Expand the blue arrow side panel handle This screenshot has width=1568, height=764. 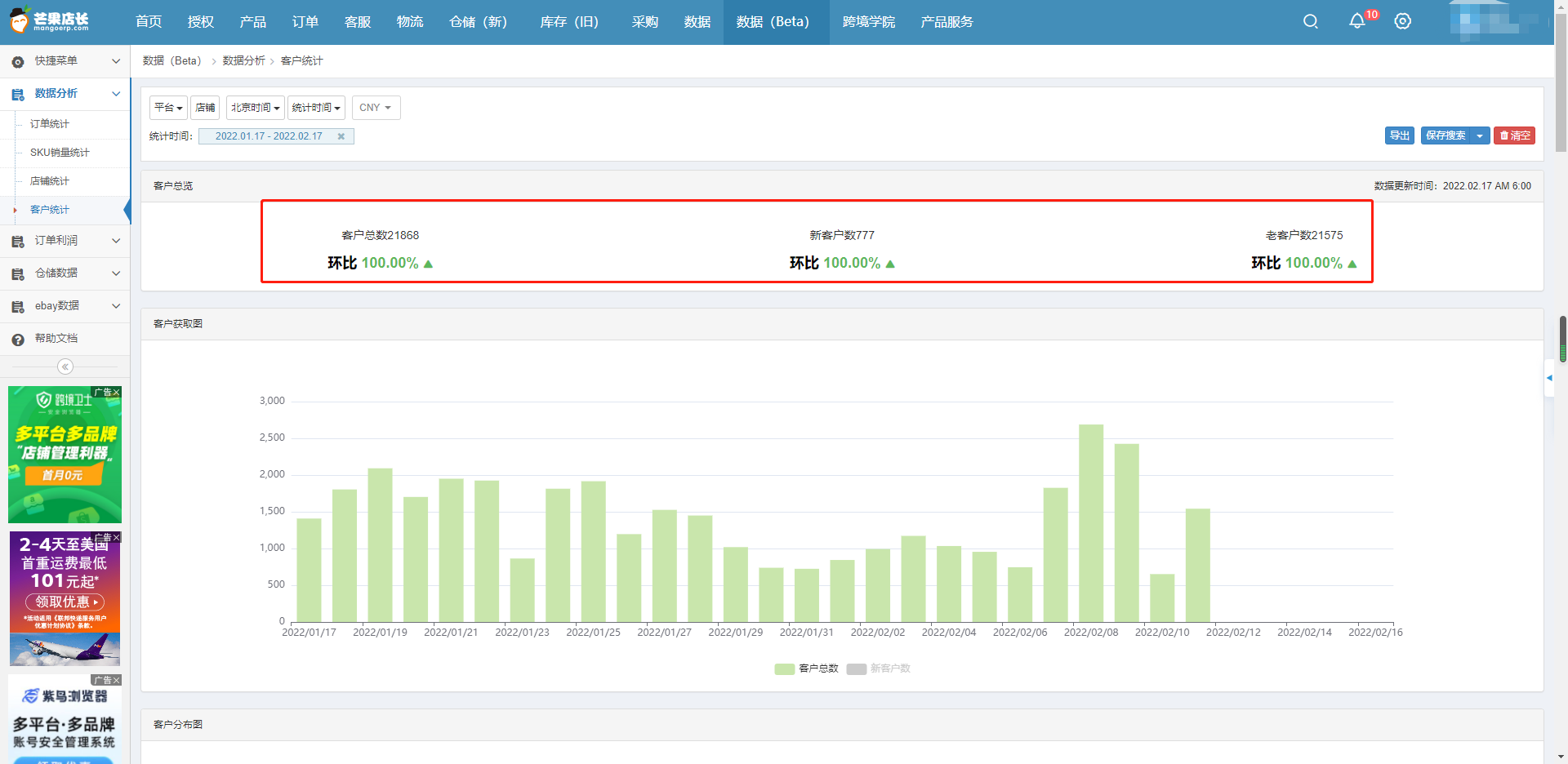[1549, 378]
